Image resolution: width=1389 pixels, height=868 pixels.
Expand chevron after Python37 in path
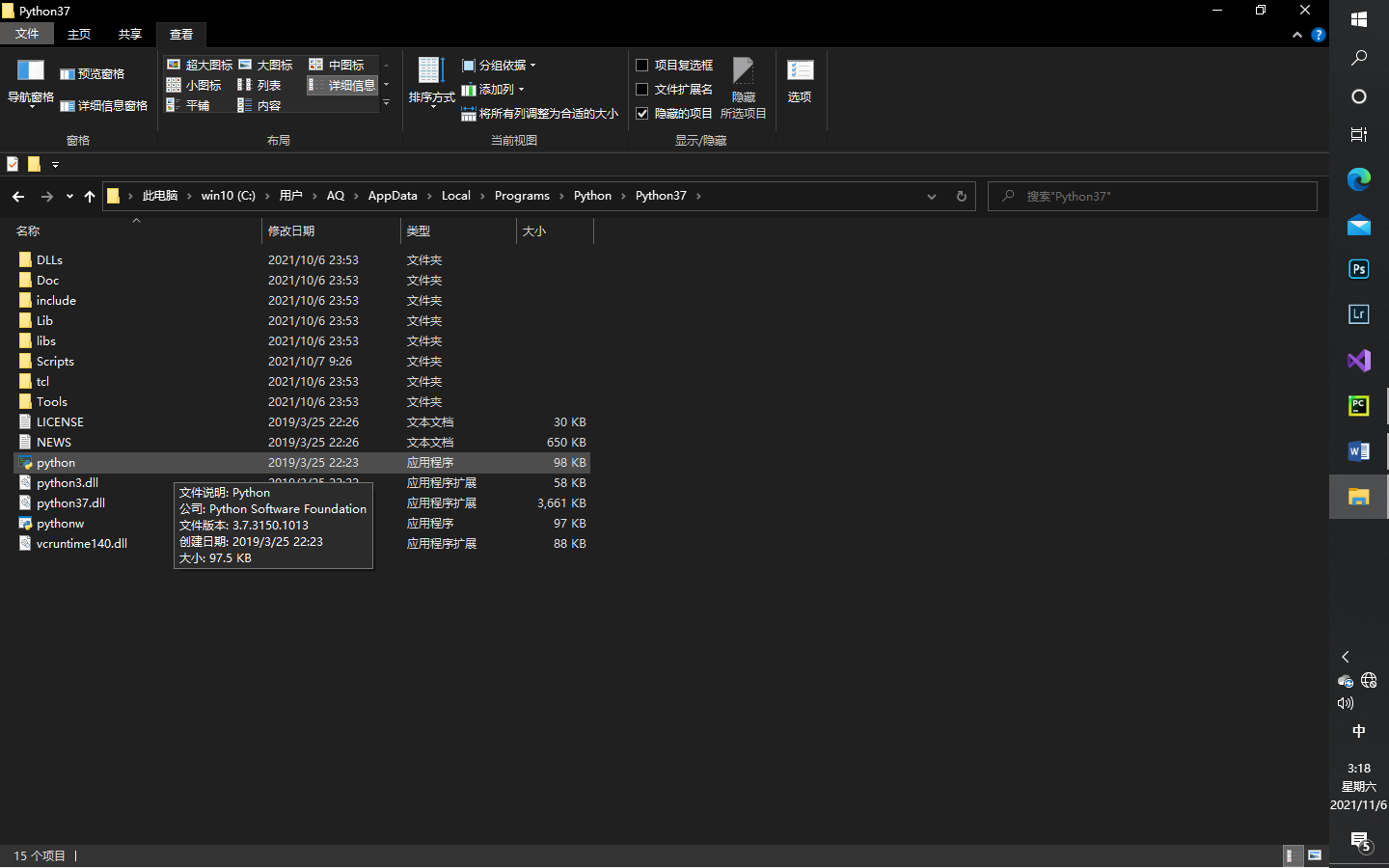tap(698, 196)
